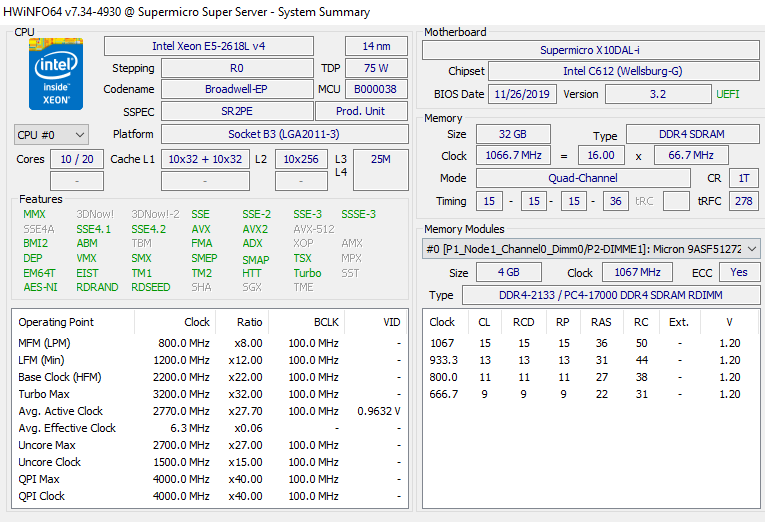Select the Chipset field Intel C612 (Wellsburg-G)

pyautogui.click(x=624, y=71)
